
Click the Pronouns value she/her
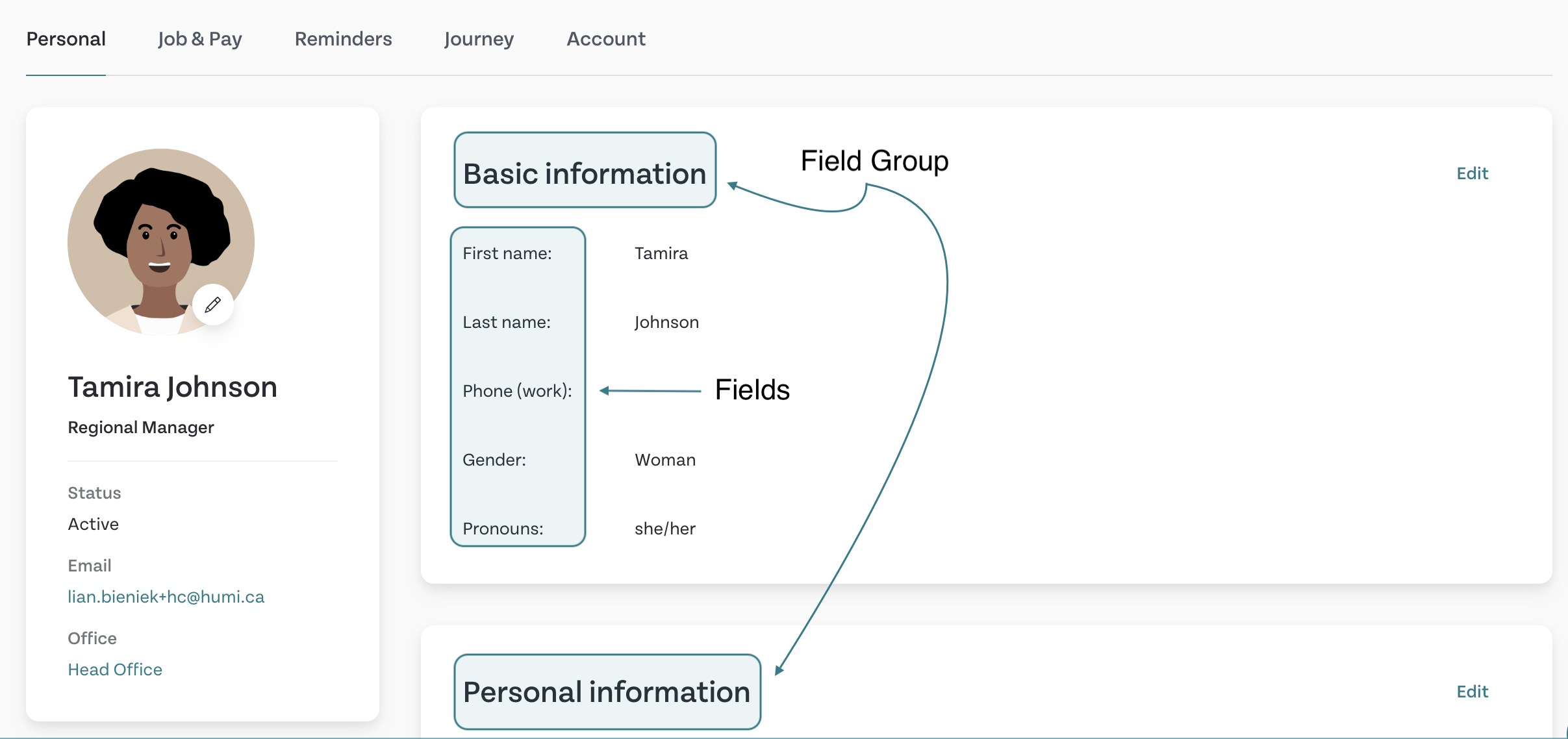click(665, 529)
